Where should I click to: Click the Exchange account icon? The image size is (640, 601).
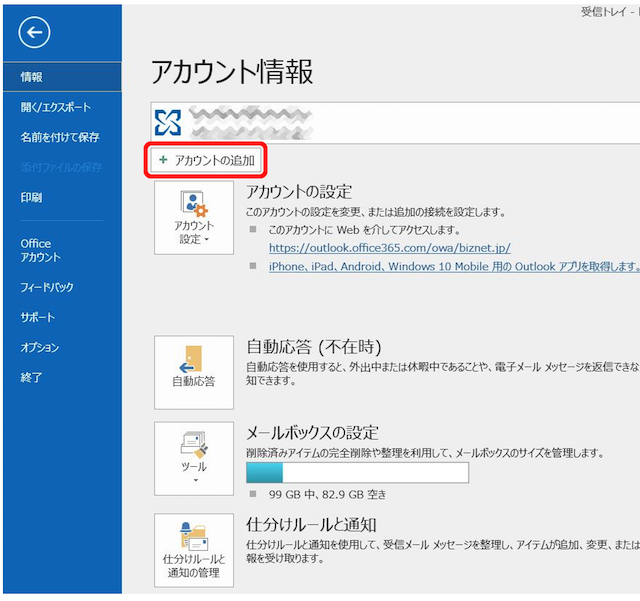(168, 122)
